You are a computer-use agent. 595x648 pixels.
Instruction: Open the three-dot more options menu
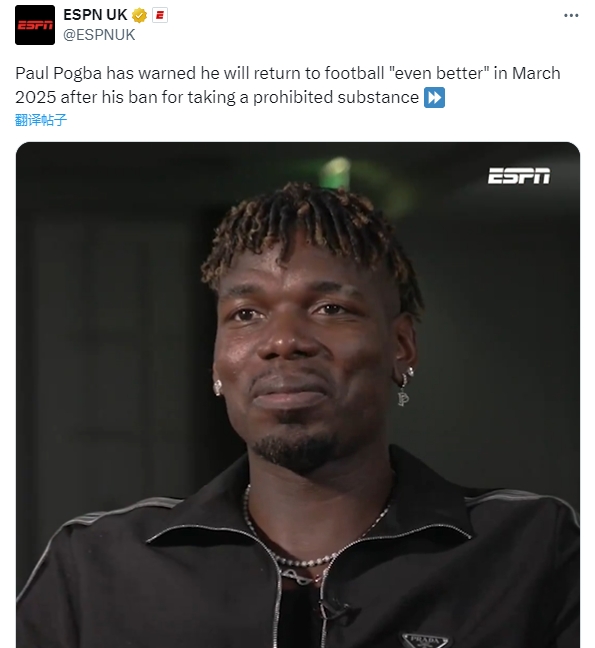(571, 15)
